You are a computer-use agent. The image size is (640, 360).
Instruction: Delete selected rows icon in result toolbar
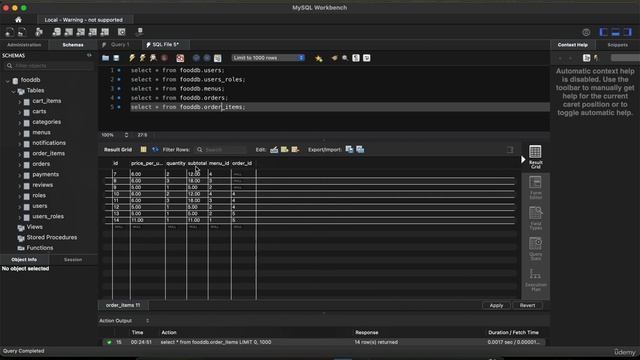pyautogui.click(x=295, y=149)
